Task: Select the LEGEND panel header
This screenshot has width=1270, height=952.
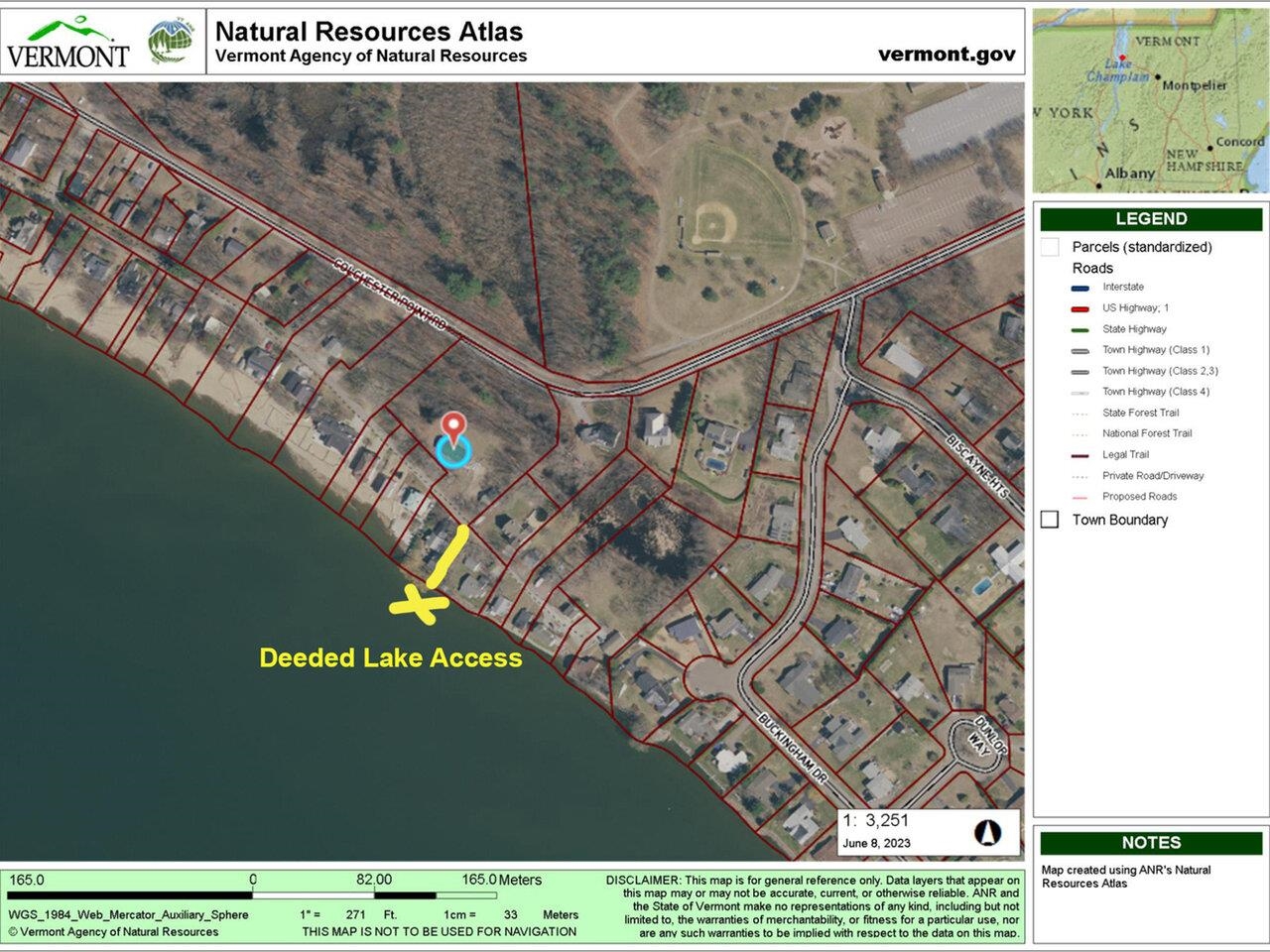Action: coord(1151,219)
